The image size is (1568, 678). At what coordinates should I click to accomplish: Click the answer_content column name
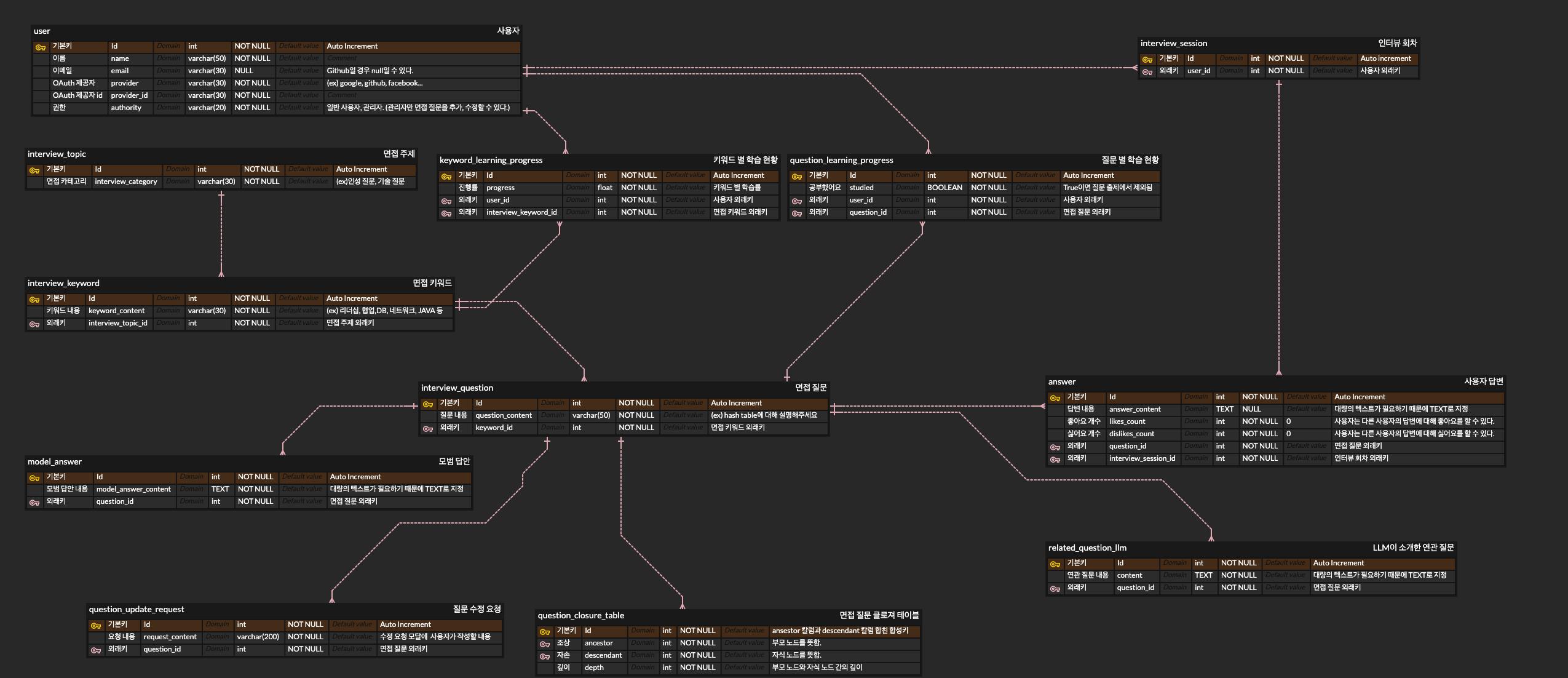point(1134,409)
